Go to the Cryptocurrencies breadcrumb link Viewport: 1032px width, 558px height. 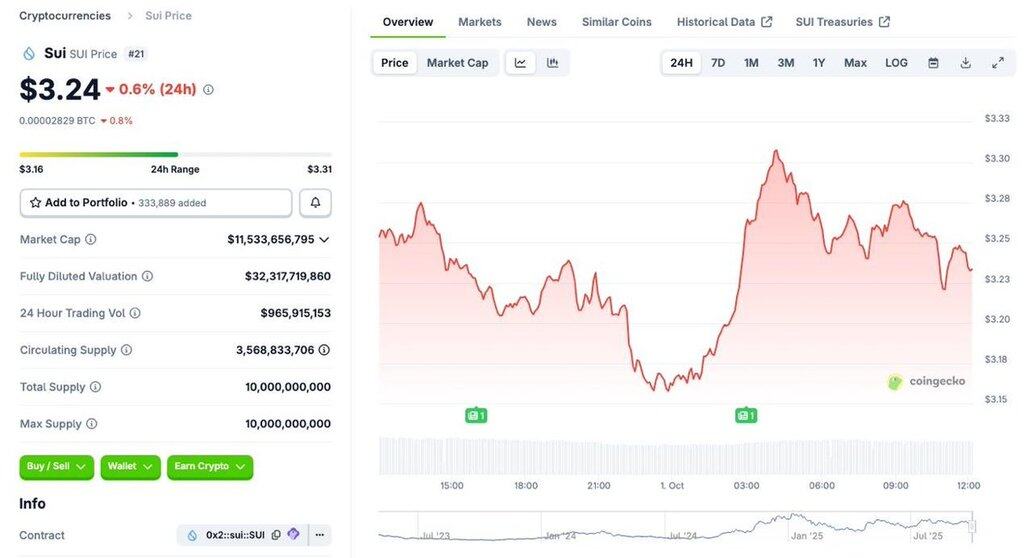click(64, 16)
